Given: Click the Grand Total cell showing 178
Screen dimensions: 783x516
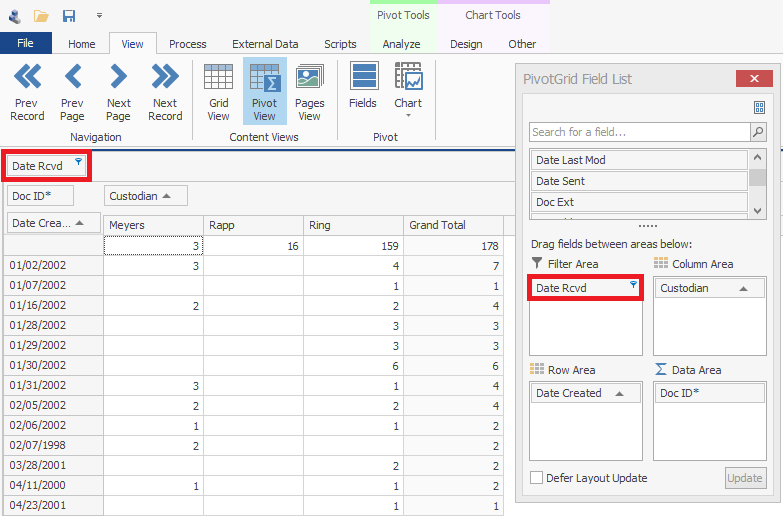Looking at the screenshot, I should (x=453, y=246).
